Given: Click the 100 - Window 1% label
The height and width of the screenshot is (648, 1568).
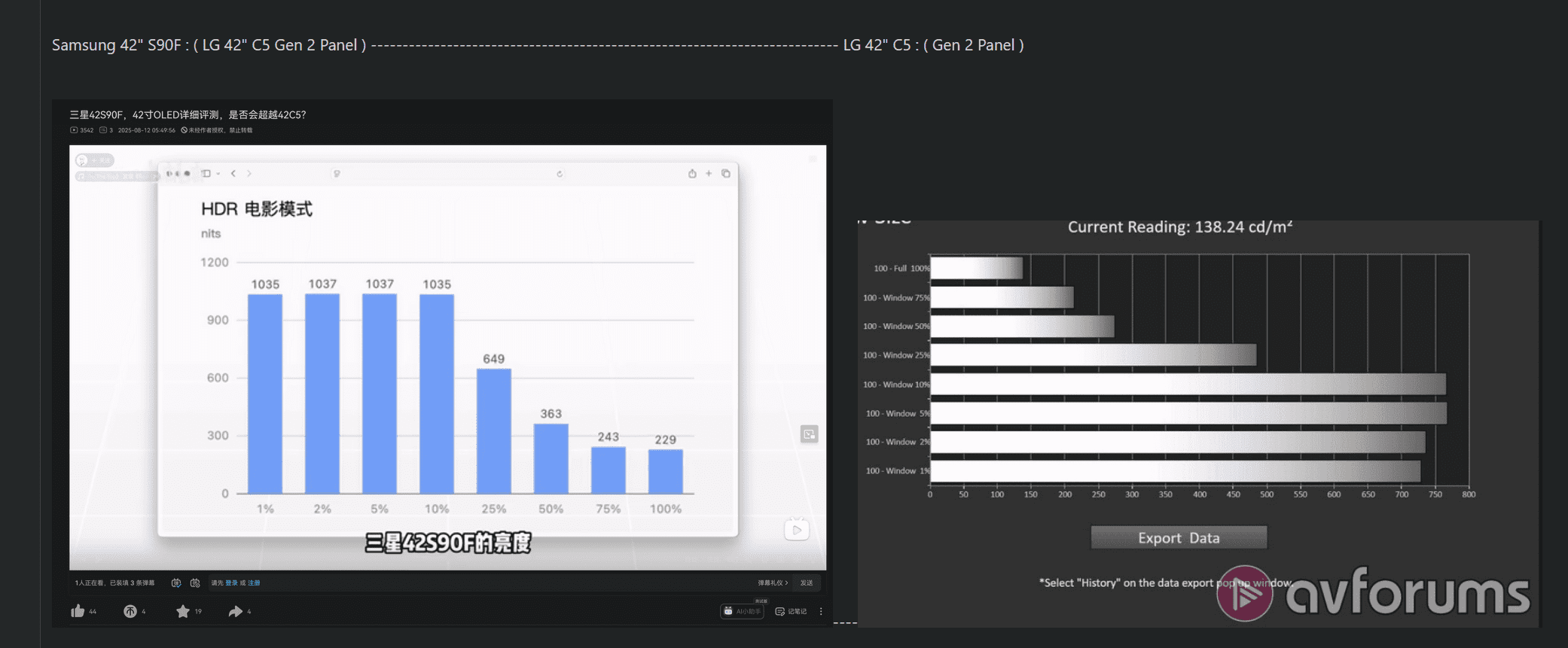Looking at the screenshot, I should tap(898, 471).
